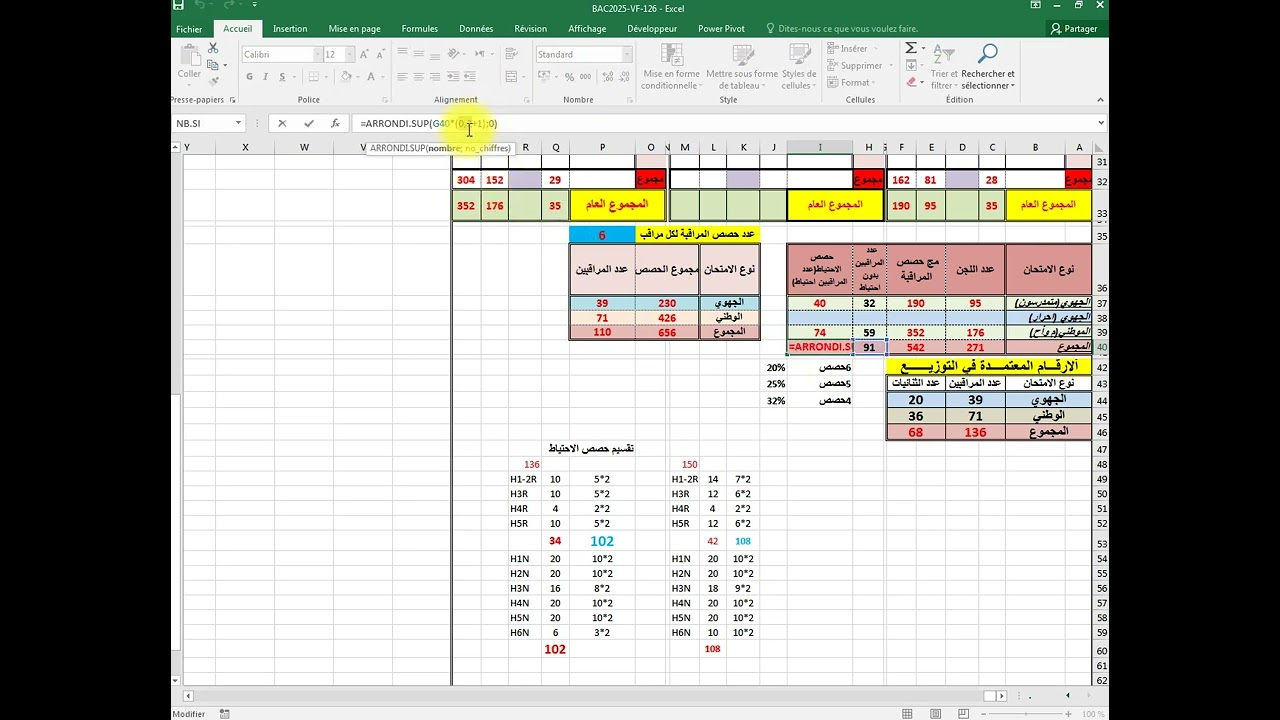The height and width of the screenshot is (720, 1280).
Task: Open the Format cells menu
Action: [850, 82]
